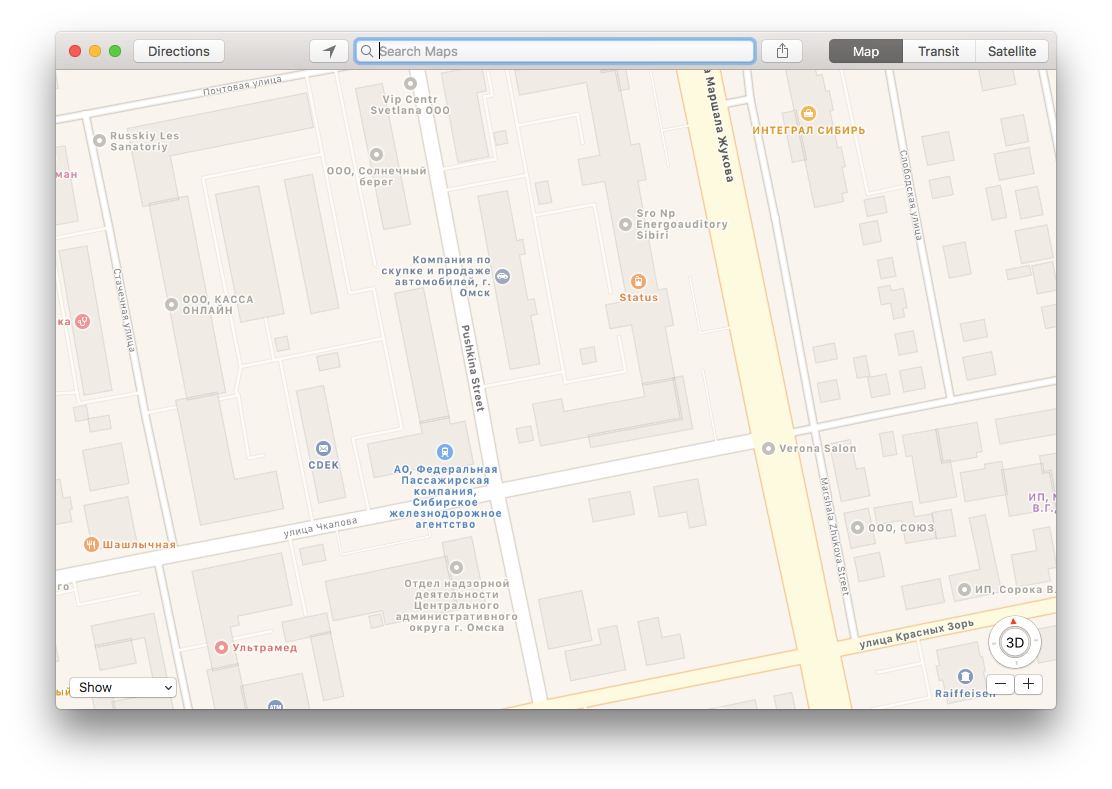The height and width of the screenshot is (789, 1112).
Task: Select the Raiffeisen bank pin
Action: pyautogui.click(x=965, y=676)
